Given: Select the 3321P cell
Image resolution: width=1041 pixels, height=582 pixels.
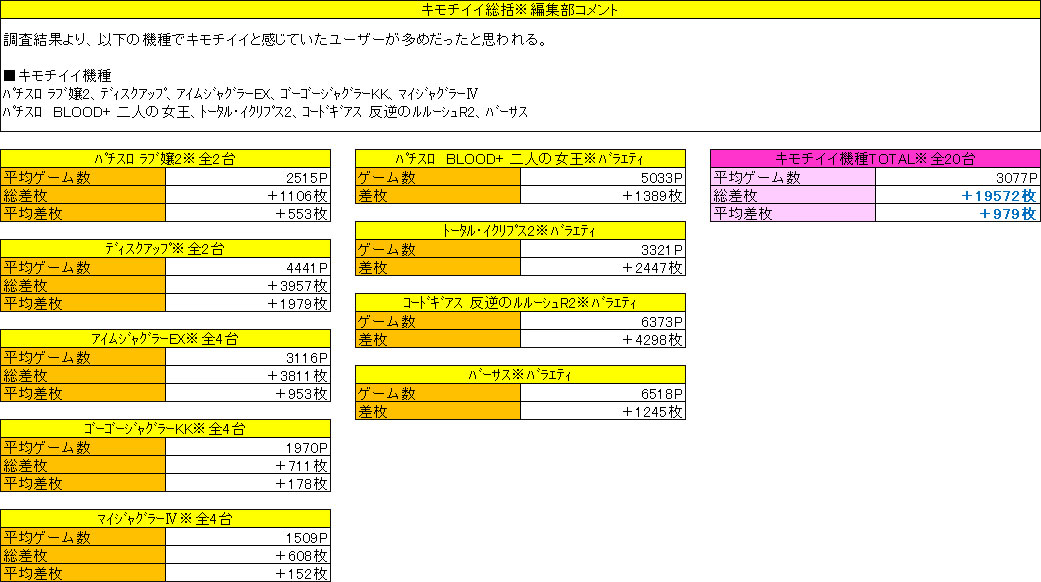Looking at the screenshot, I should [603, 250].
